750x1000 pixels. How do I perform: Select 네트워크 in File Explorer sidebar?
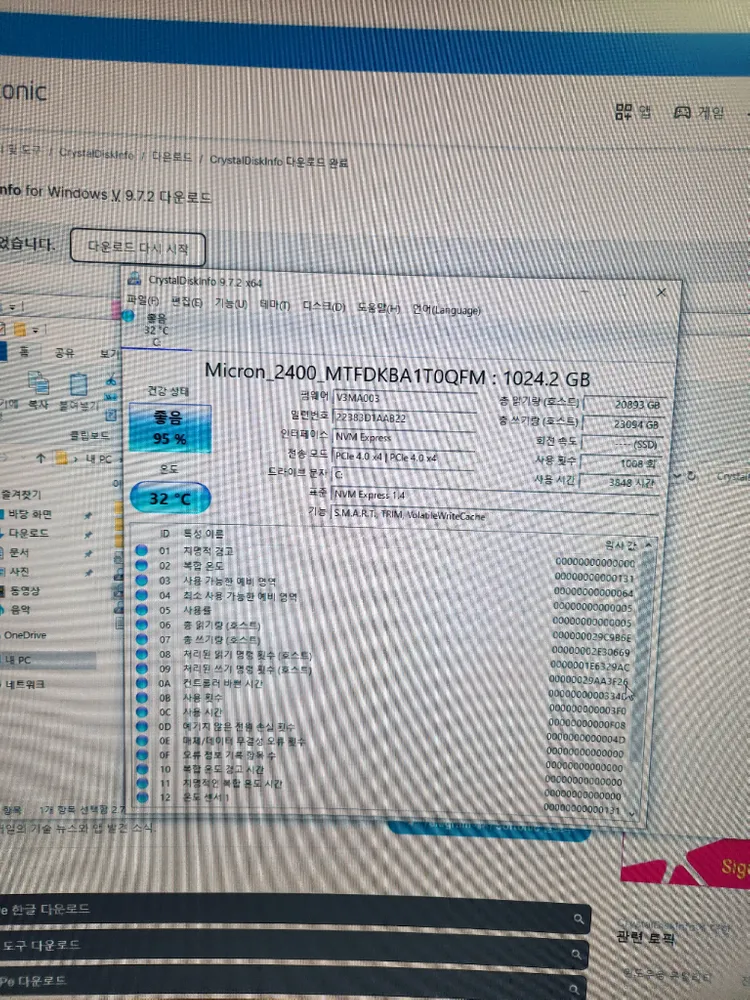tap(25, 684)
